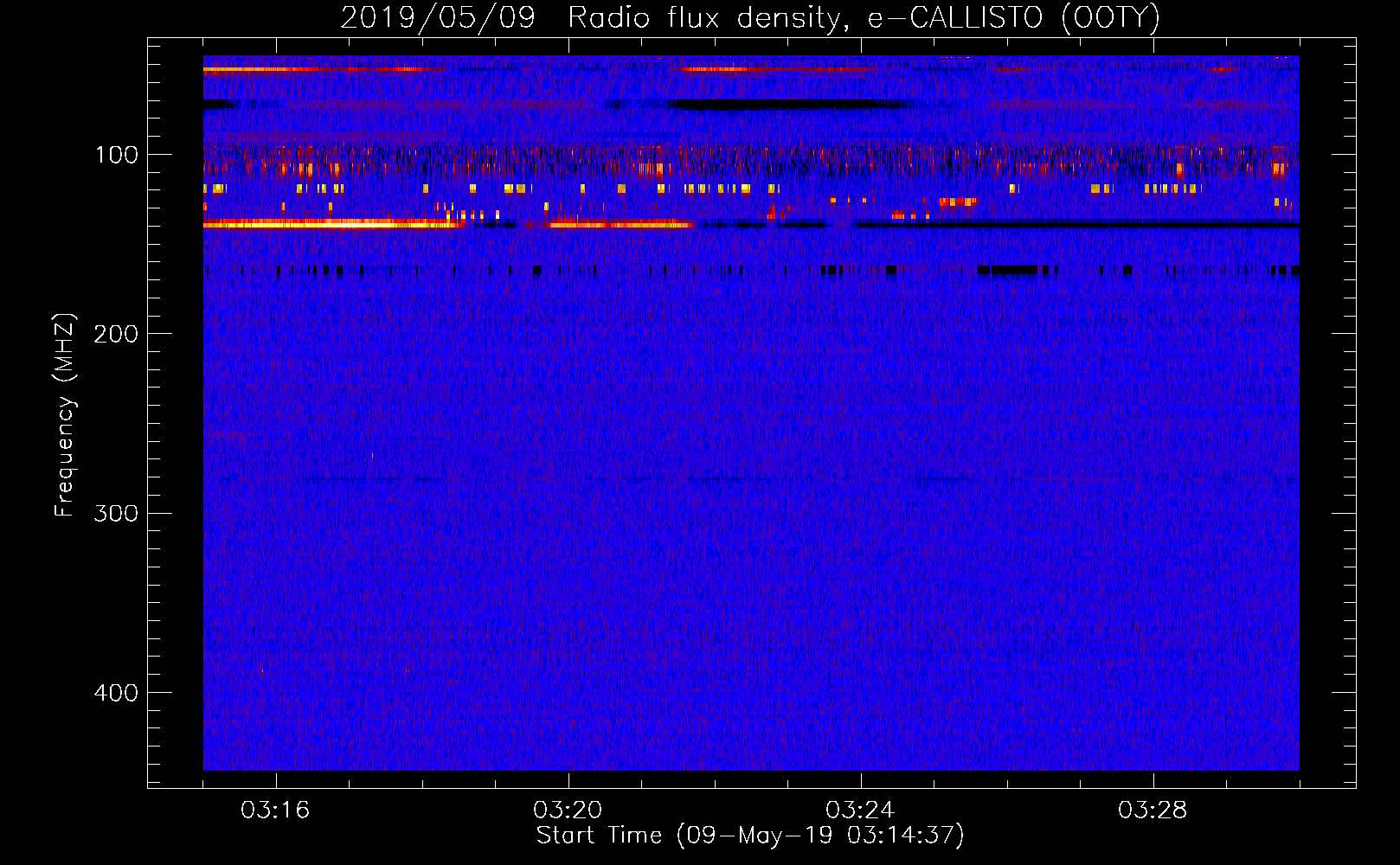Click the '03:16' time tick label
The image size is (1400, 865).
pyautogui.click(x=275, y=811)
